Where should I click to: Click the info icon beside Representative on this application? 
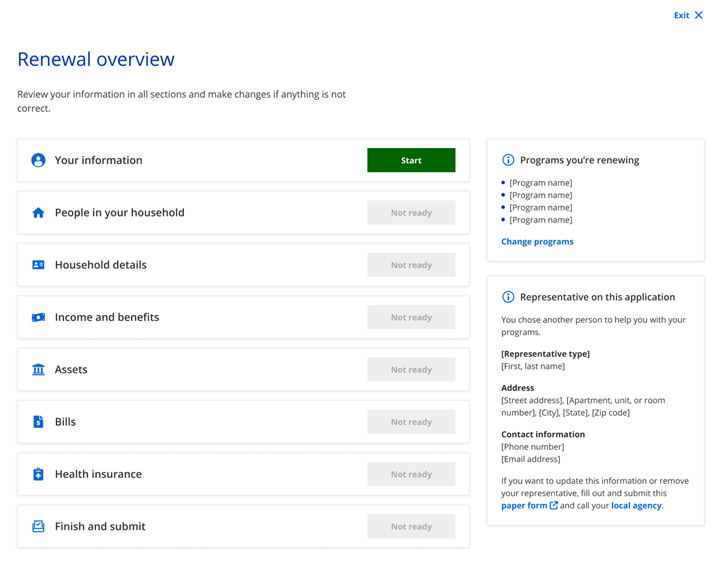coord(508,297)
